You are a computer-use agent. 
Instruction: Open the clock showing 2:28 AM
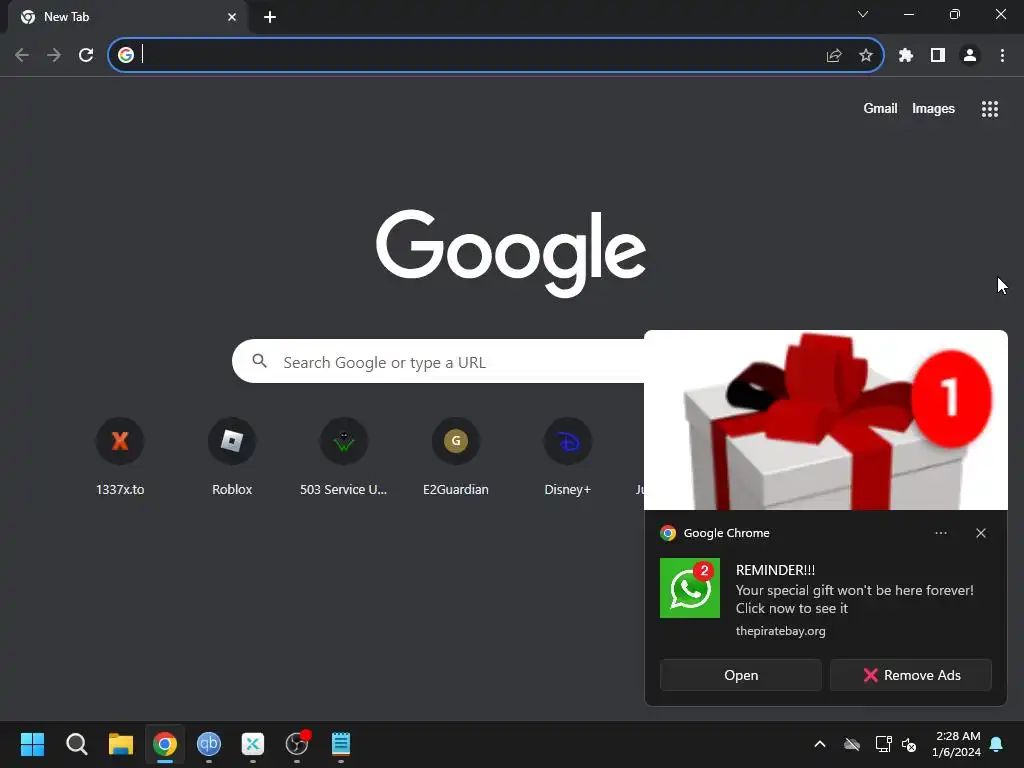tap(957, 744)
